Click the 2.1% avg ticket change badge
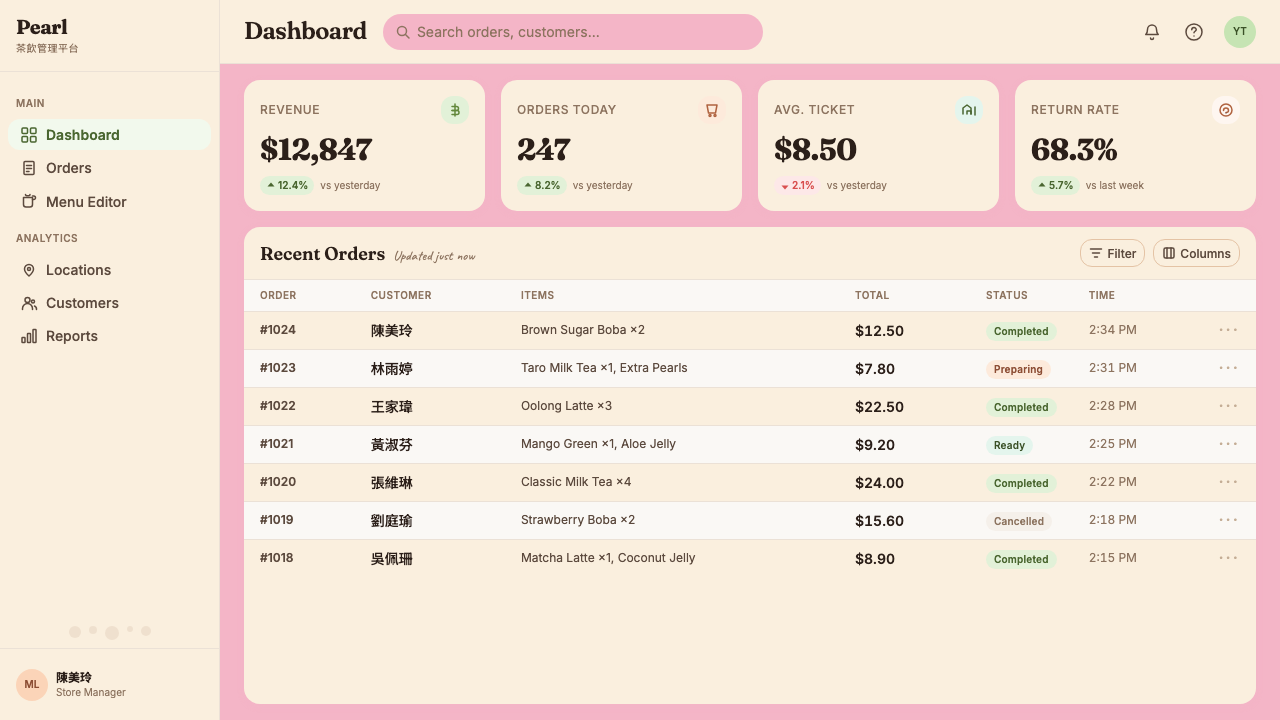 point(797,185)
